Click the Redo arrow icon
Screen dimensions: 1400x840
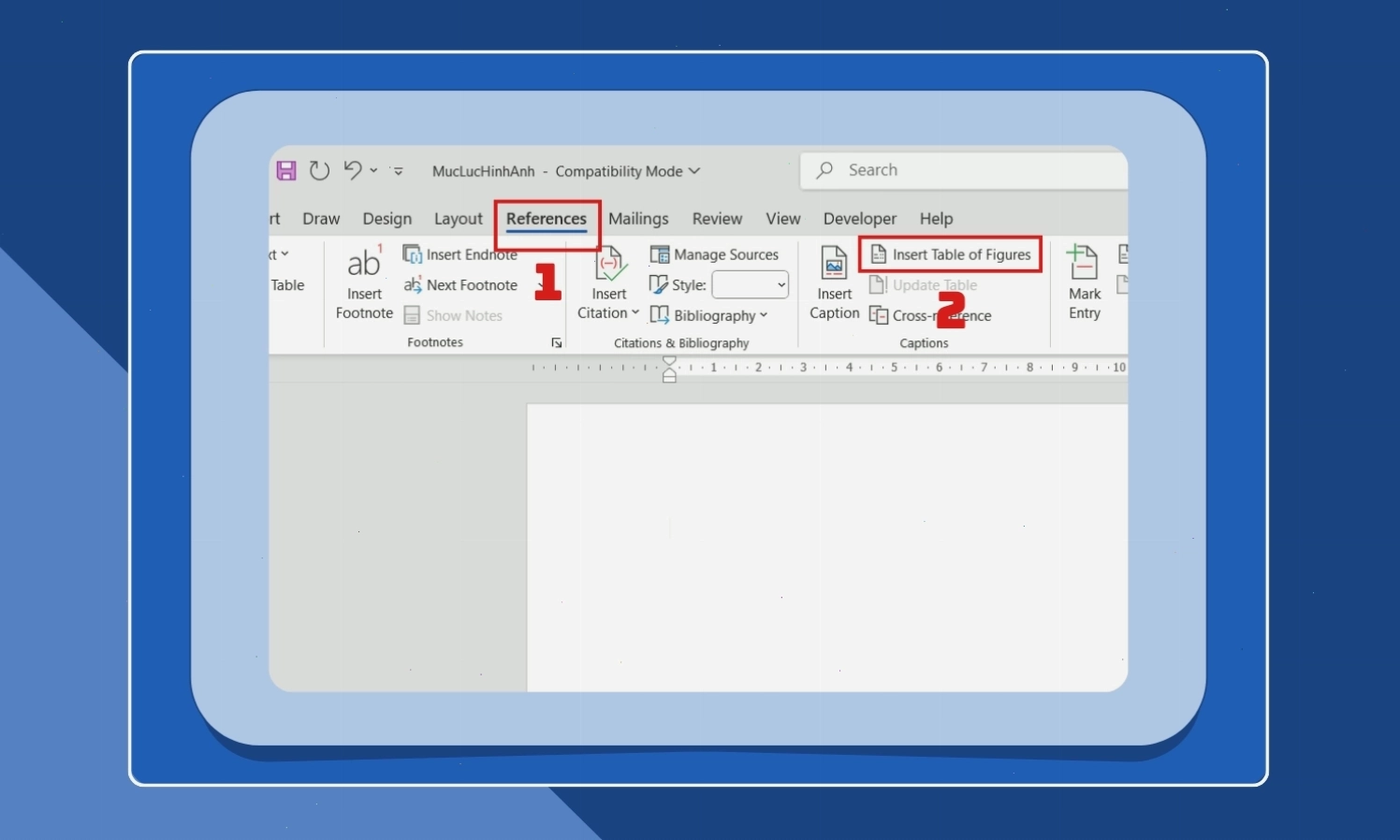(319, 170)
